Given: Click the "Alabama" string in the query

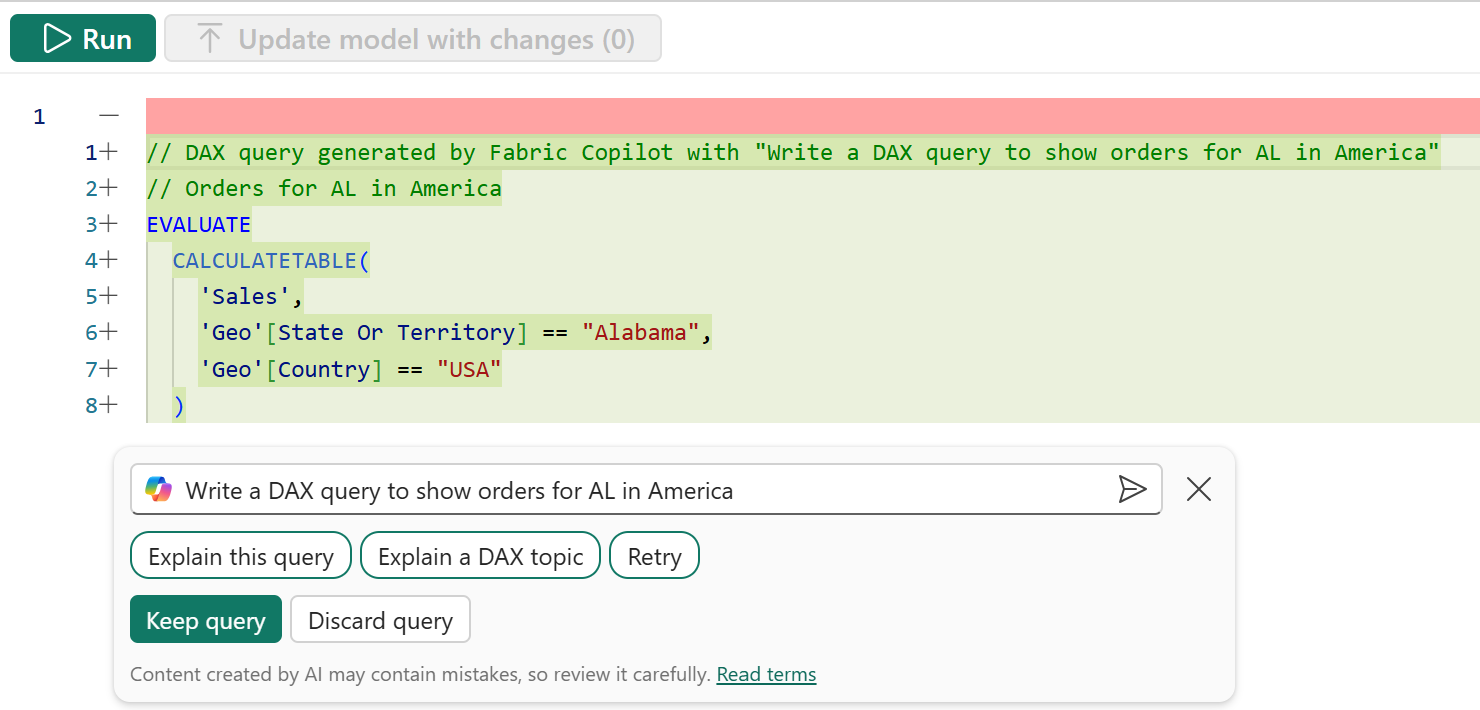Looking at the screenshot, I should 640,333.
